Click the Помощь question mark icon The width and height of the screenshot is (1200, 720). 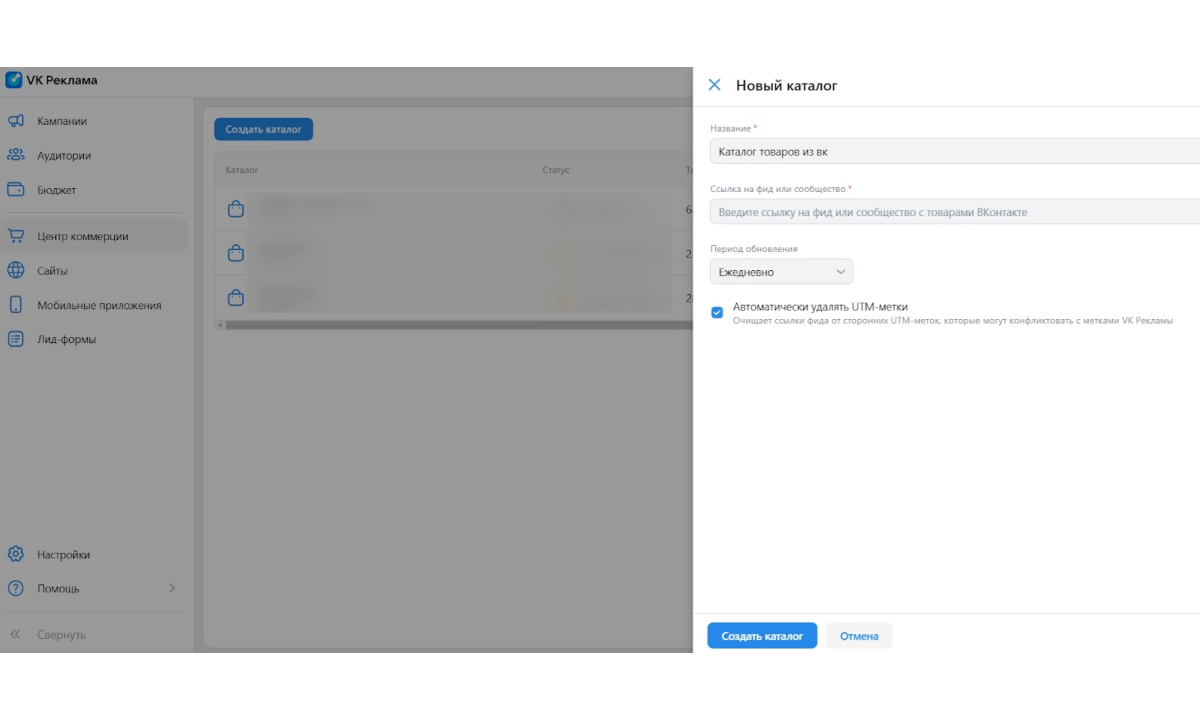16,588
